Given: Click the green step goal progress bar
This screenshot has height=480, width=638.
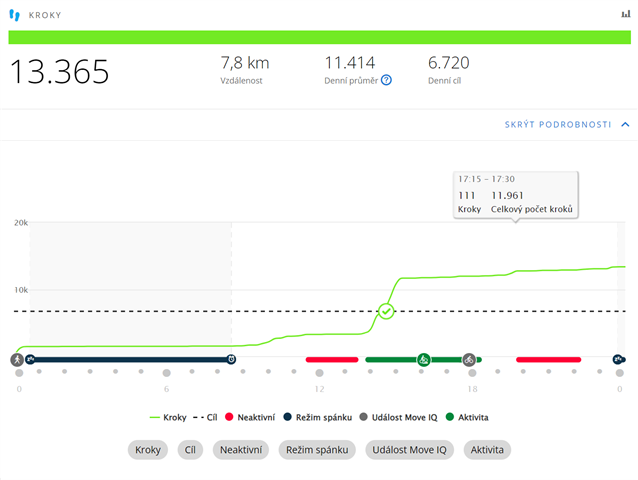Looking at the screenshot, I should [319, 37].
